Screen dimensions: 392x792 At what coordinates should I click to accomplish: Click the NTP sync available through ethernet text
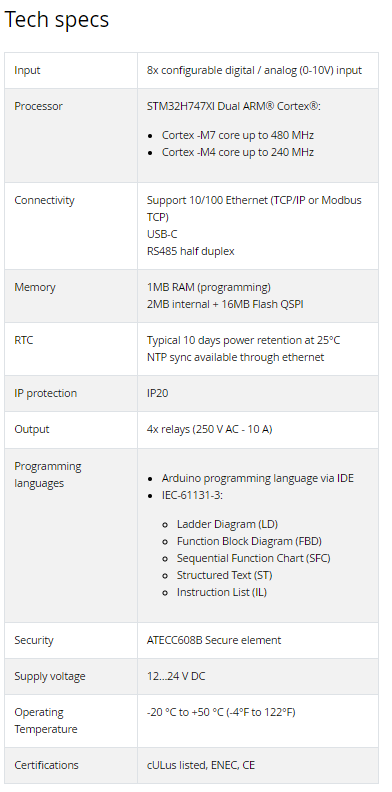[x=235, y=357]
